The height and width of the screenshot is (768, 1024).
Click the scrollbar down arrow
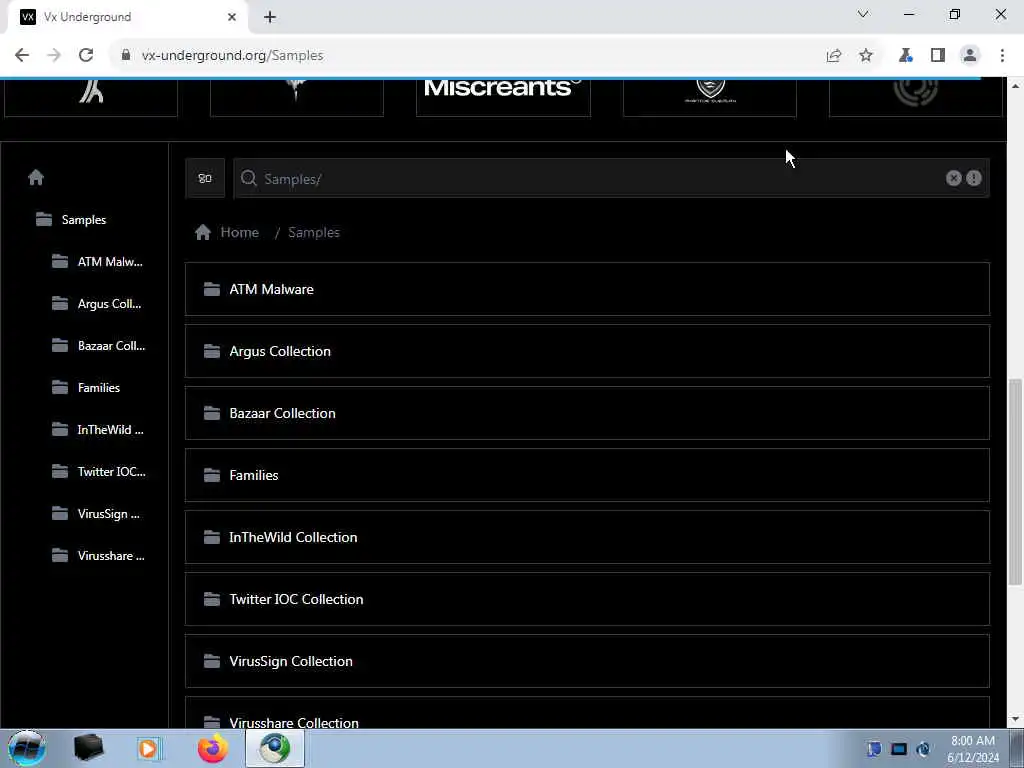(x=1015, y=720)
